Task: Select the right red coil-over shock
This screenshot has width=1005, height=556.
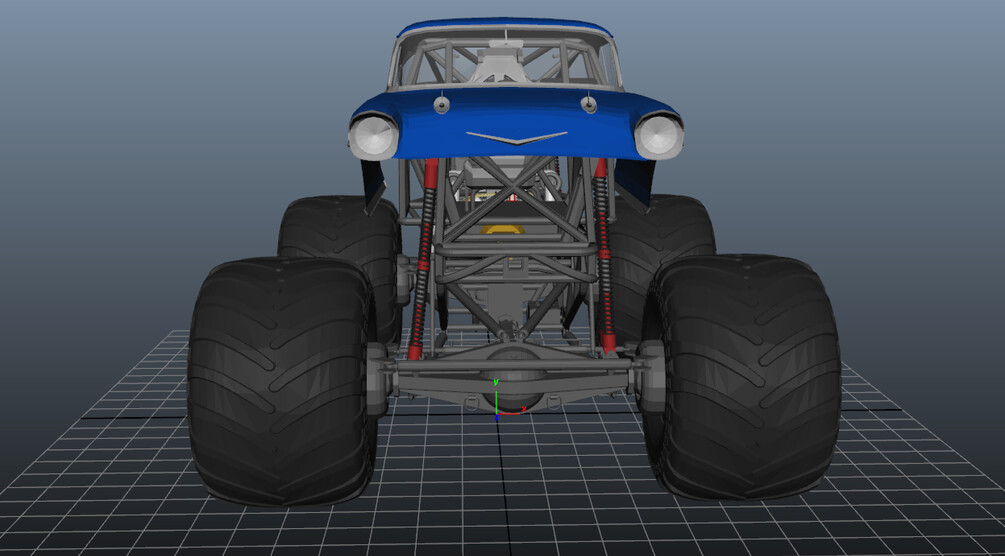Action: pyautogui.click(x=603, y=255)
